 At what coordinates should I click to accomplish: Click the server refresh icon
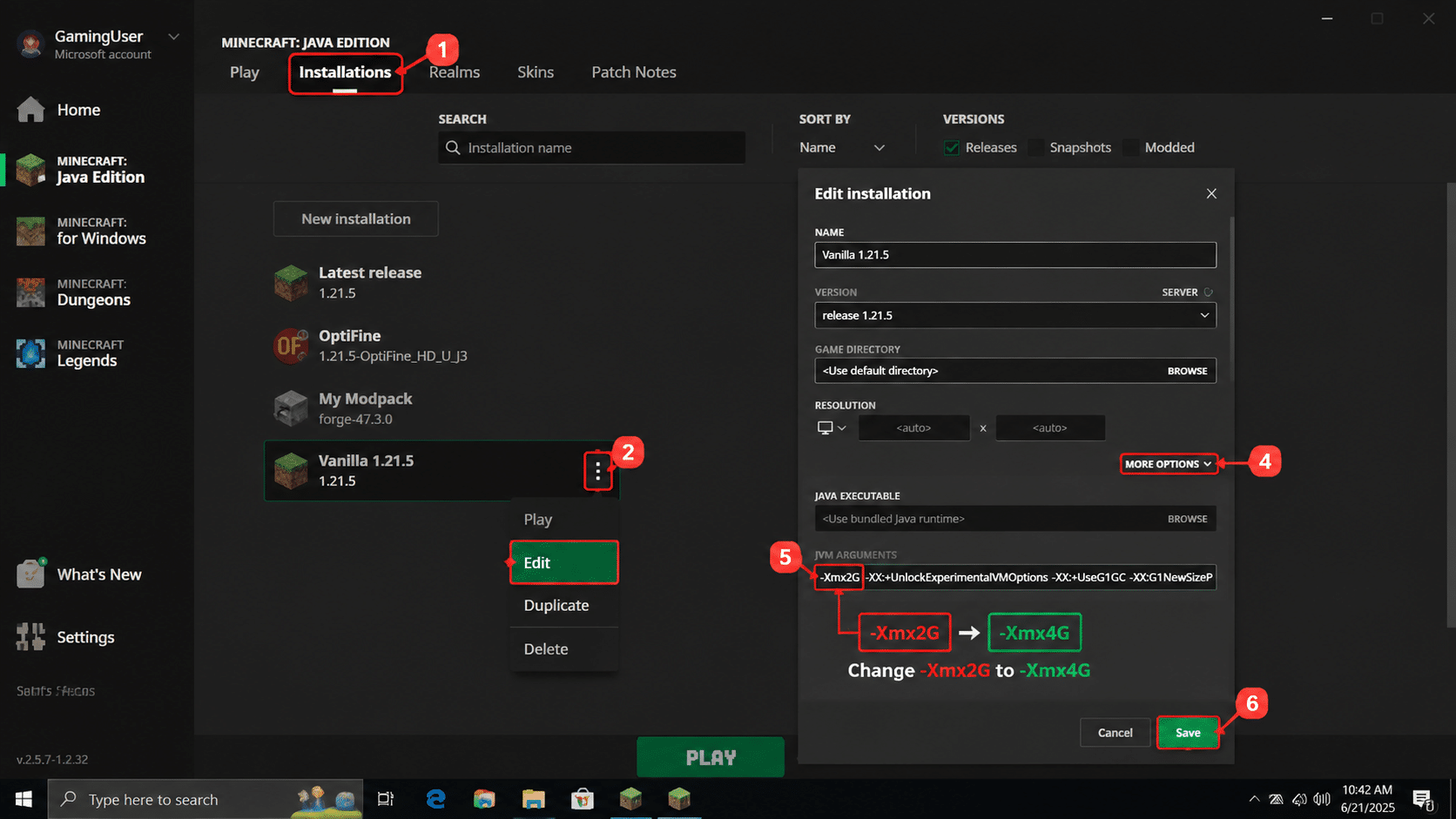[1209, 292]
